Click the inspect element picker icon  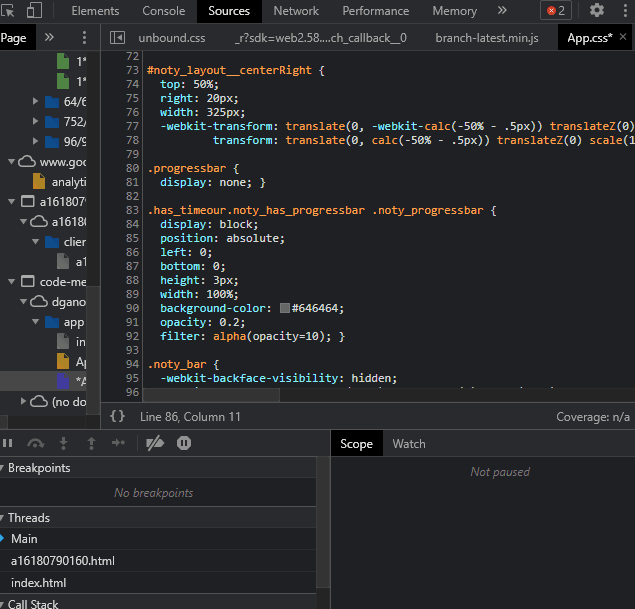tap(9, 11)
